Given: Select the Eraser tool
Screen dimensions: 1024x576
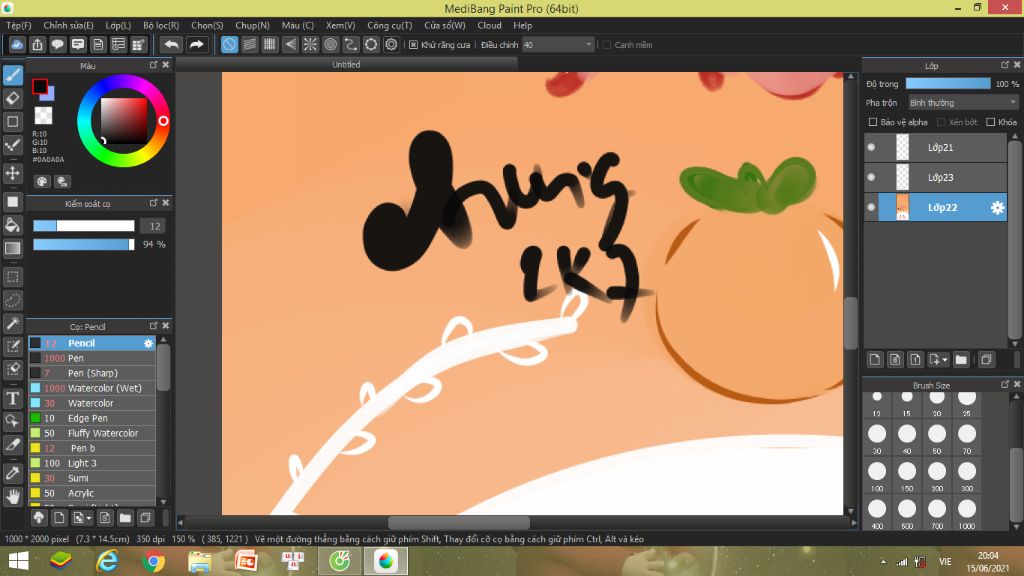Looking at the screenshot, I should pyautogui.click(x=12, y=98).
